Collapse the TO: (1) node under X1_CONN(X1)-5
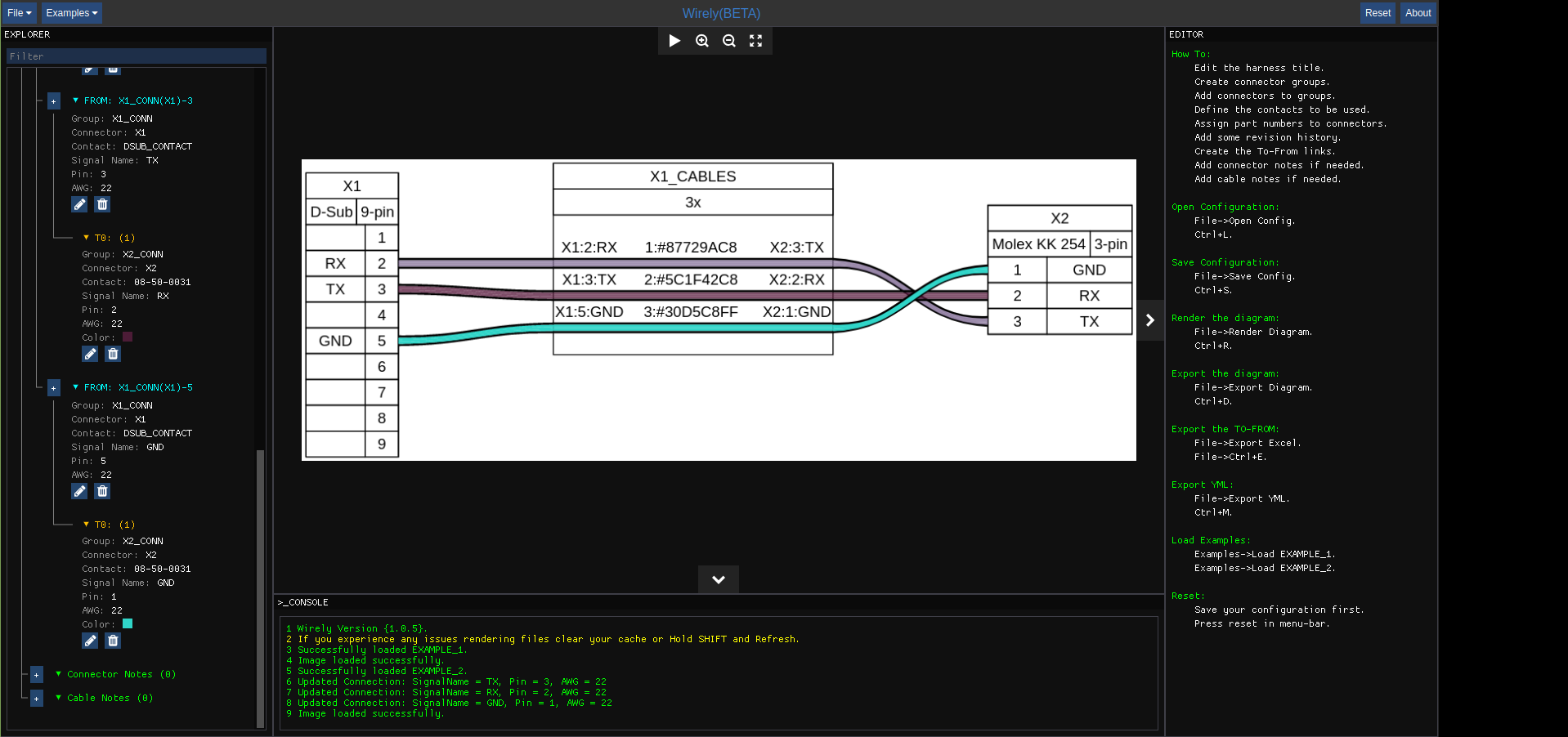This screenshot has width=1568, height=737. click(86, 525)
